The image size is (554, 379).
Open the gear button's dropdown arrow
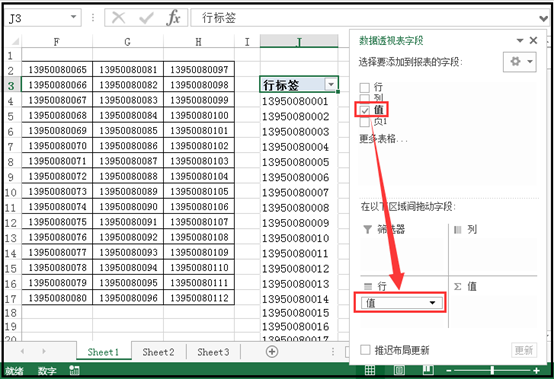tap(530, 61)
